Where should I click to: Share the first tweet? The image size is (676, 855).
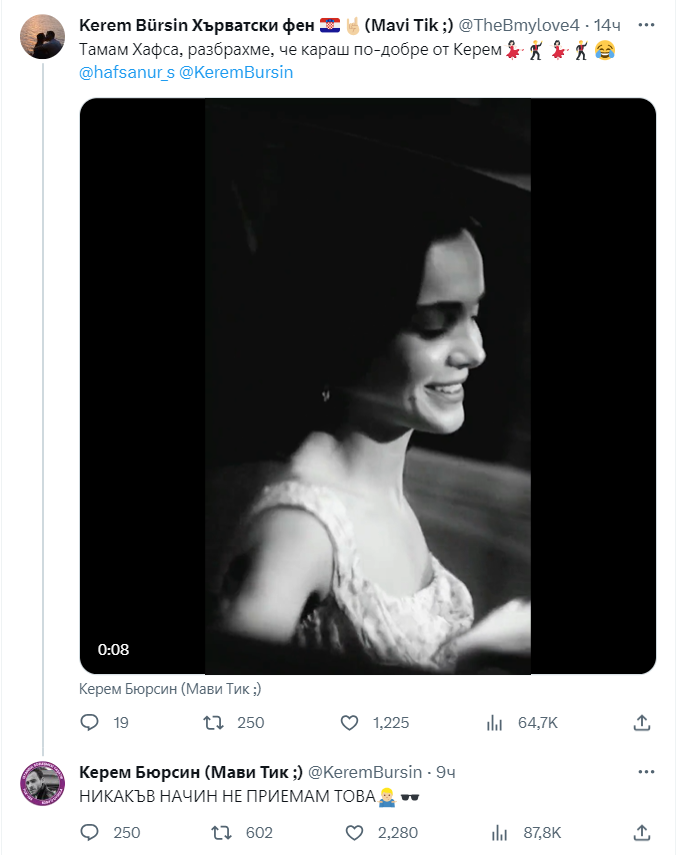[x=641, y=722]
